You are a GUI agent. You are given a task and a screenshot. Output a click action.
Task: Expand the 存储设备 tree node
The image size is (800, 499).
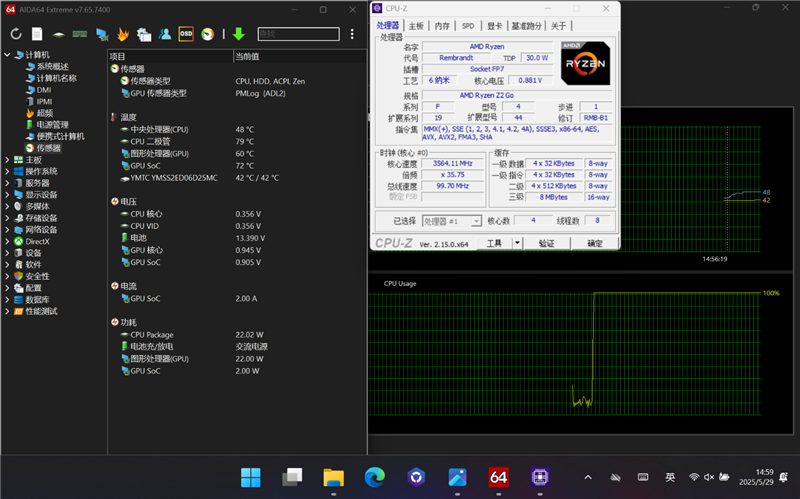[7, 218]
